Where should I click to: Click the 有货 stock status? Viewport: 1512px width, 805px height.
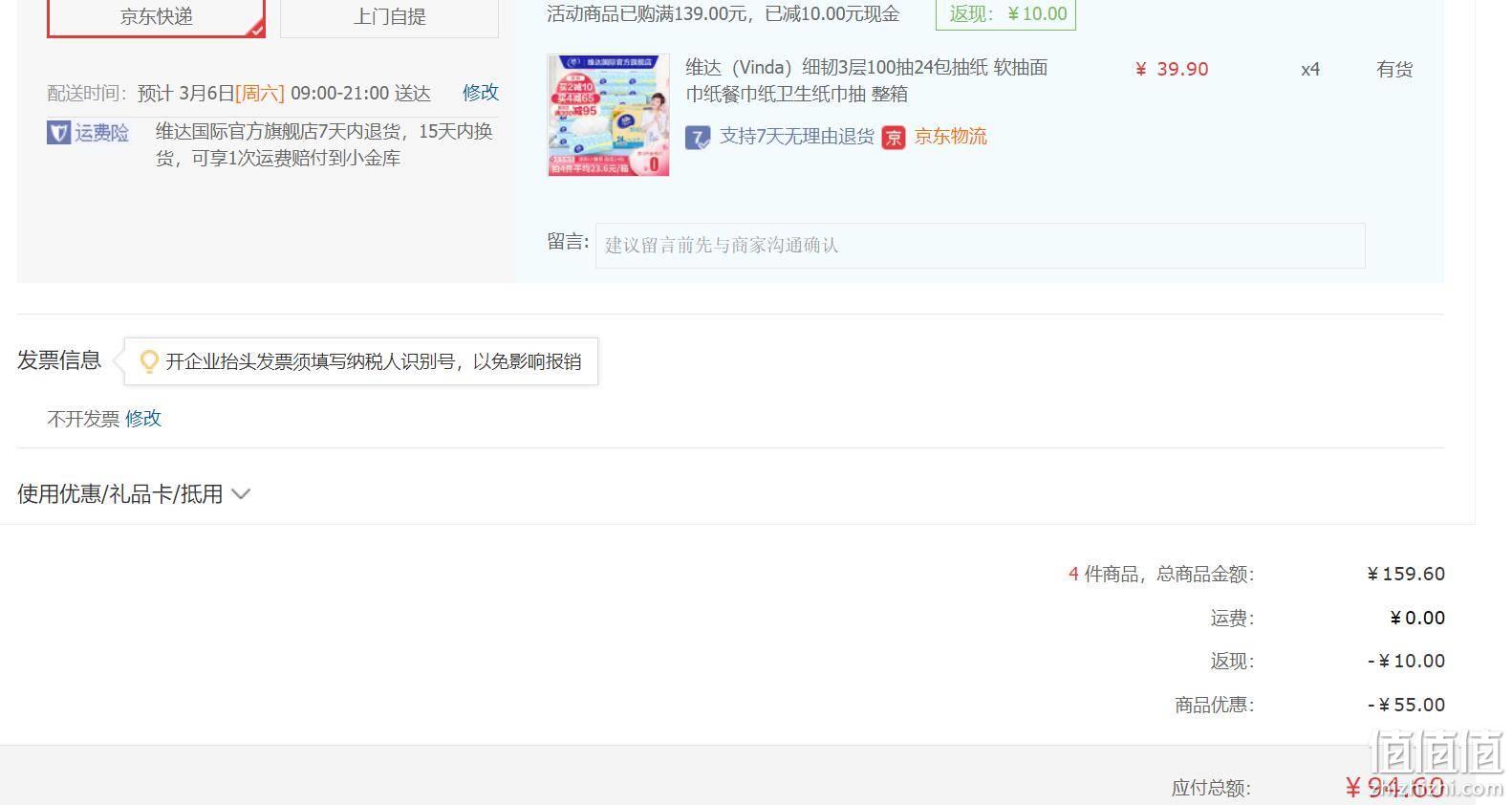[1394, 70]
